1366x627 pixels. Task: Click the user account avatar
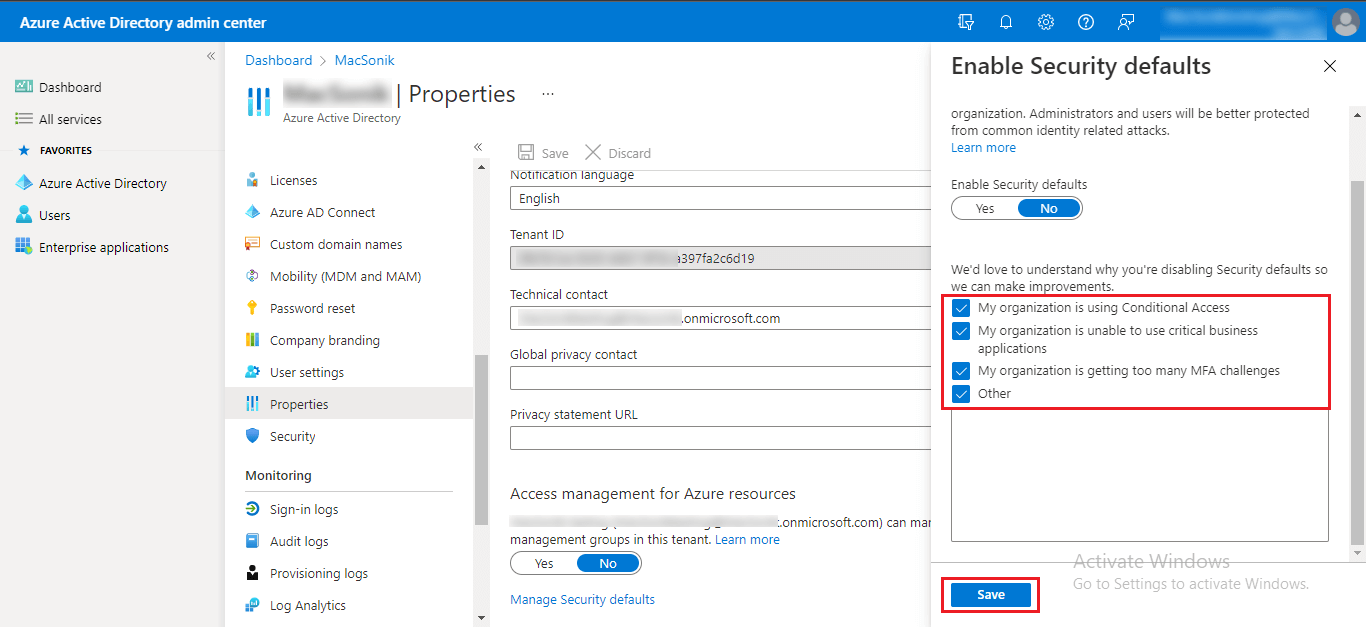(x=1345, y=22)
